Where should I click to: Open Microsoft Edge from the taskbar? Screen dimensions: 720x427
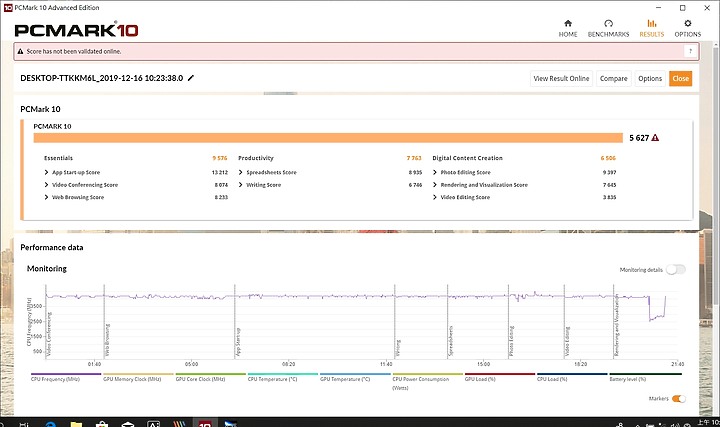point(51,423)
